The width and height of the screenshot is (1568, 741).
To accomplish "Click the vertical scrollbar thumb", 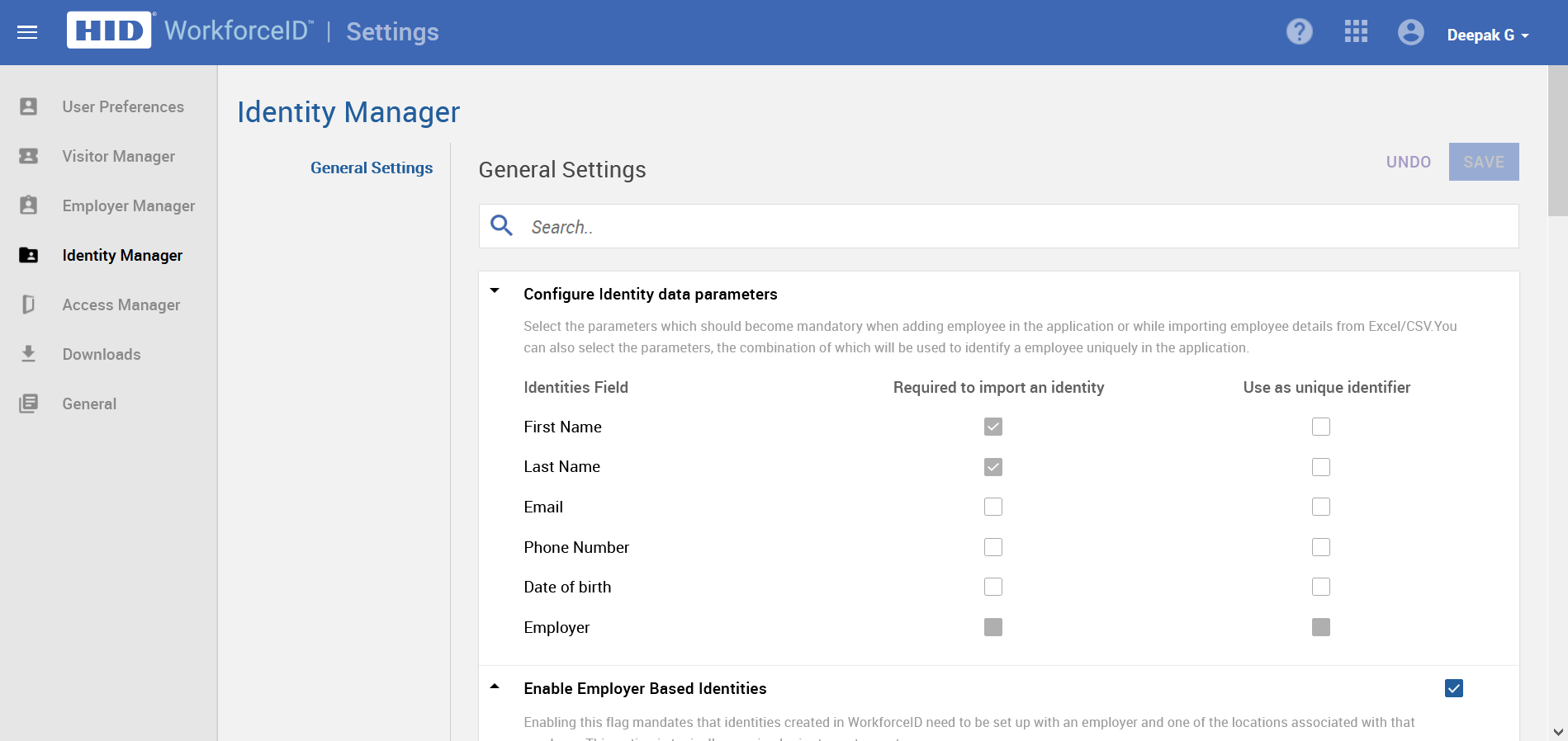I will 1557,141.
